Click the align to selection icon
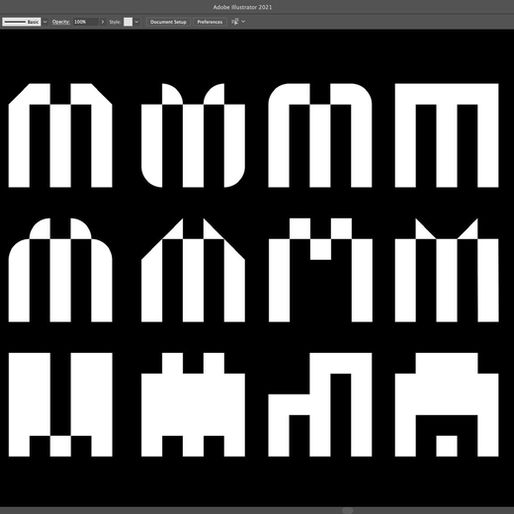This screenshot has width=514, height=514. (x=235, y=22)
